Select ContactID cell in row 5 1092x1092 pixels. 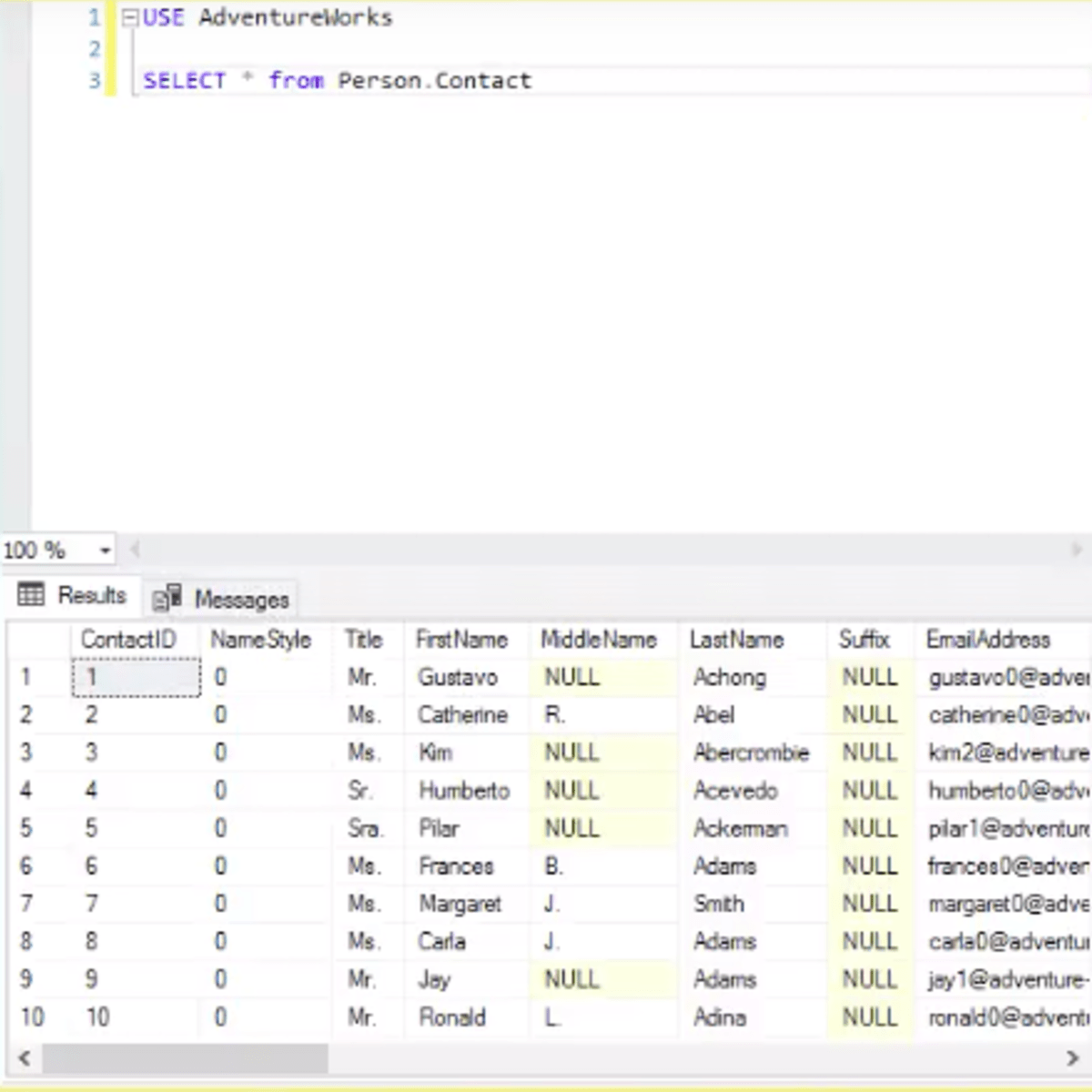click(134, 828)
